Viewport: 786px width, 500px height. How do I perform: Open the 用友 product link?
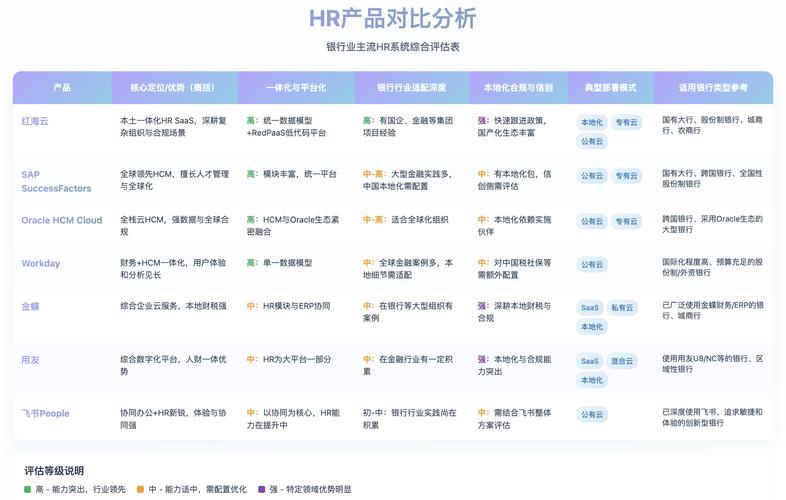click(x=30, y=360)
